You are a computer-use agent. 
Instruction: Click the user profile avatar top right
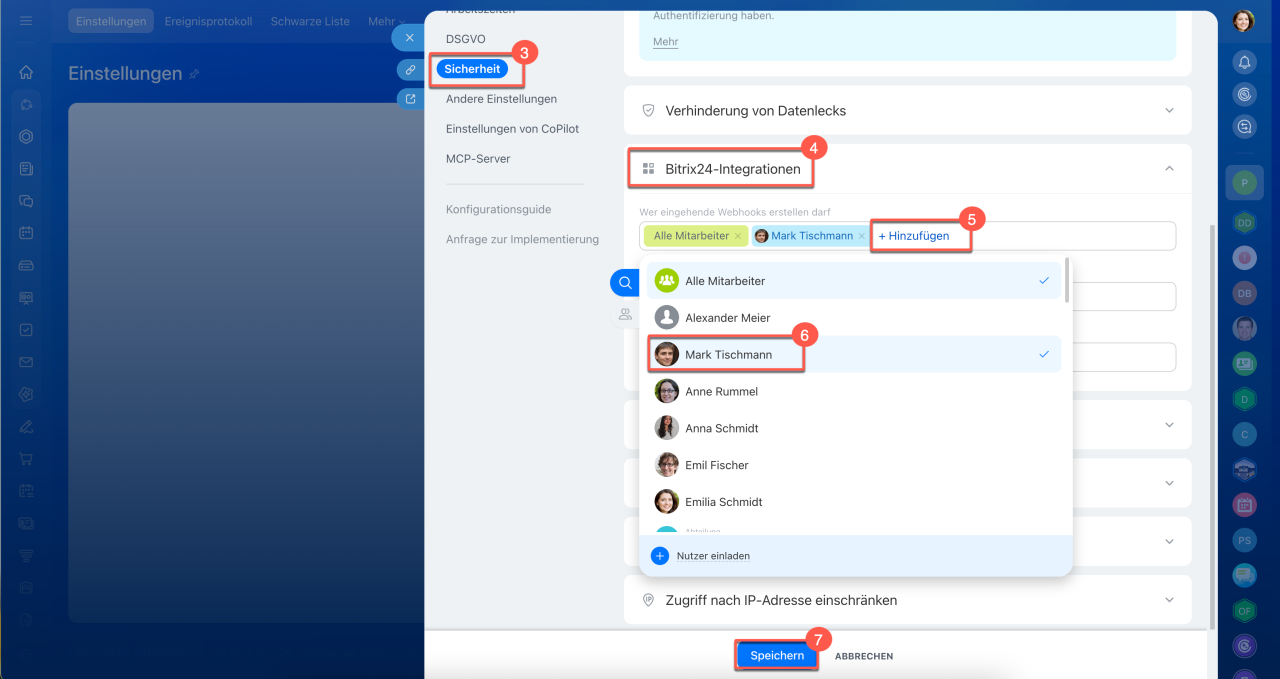pyautogui.click(x=1244, y=21)
